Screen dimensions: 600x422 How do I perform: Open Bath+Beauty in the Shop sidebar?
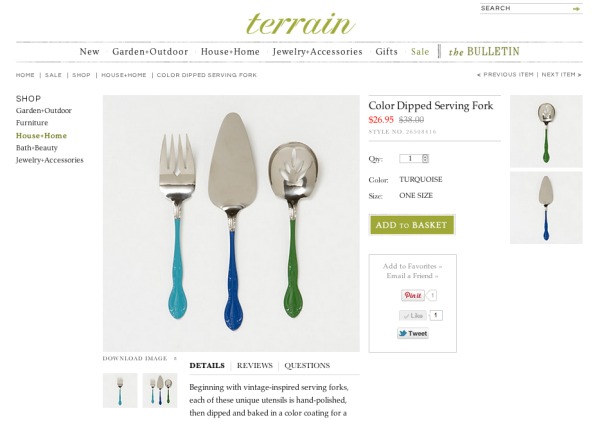37,148
